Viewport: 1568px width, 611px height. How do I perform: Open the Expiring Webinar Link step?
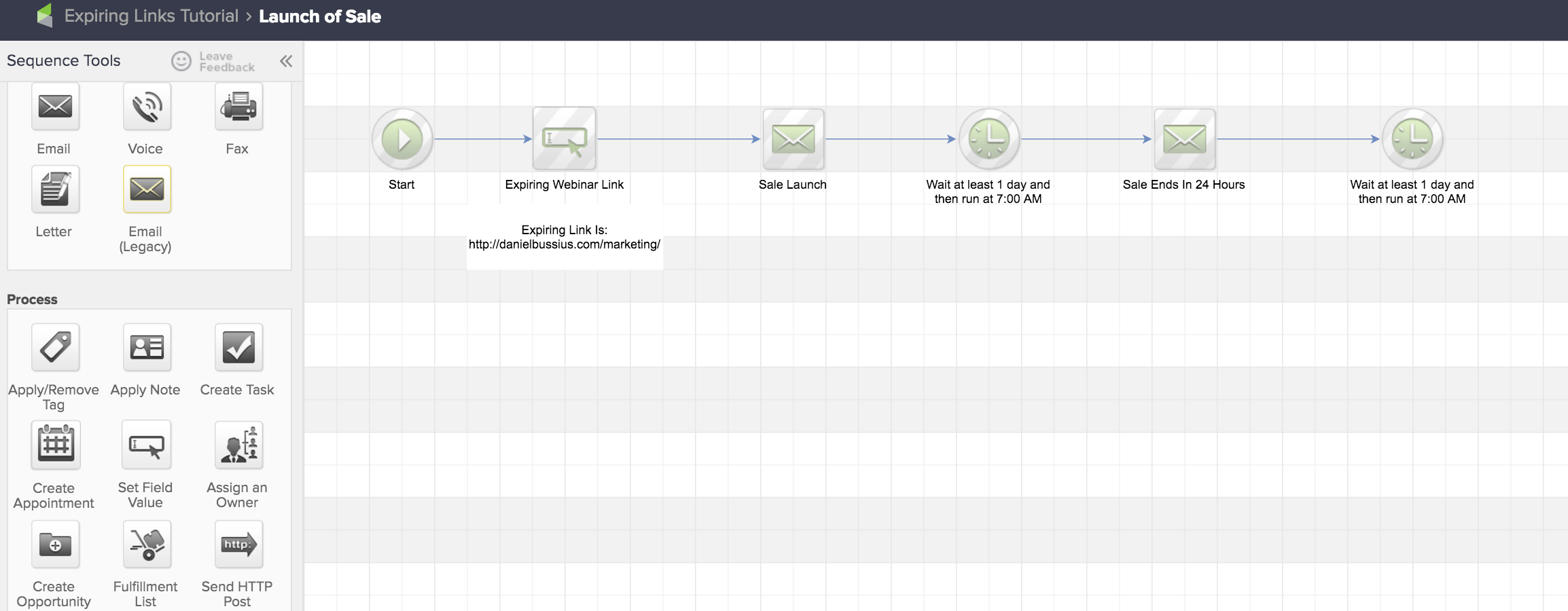pos(565,138)
